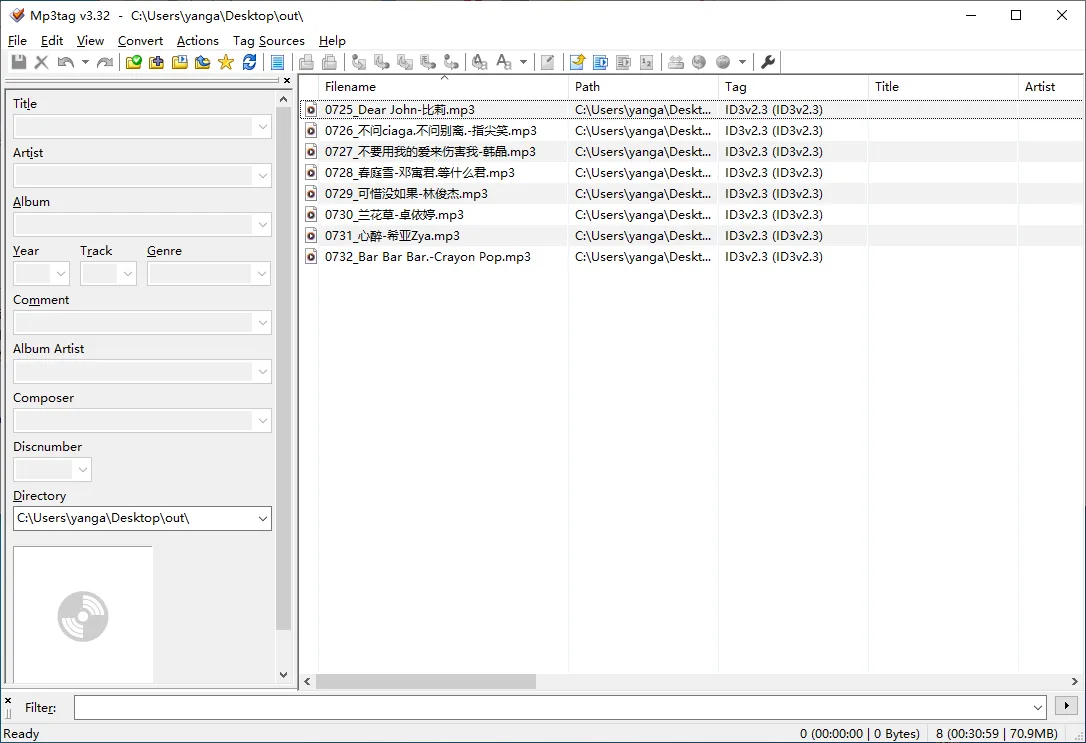Open the Convert menu
The image size is (1086, 743).
point(140,41)
